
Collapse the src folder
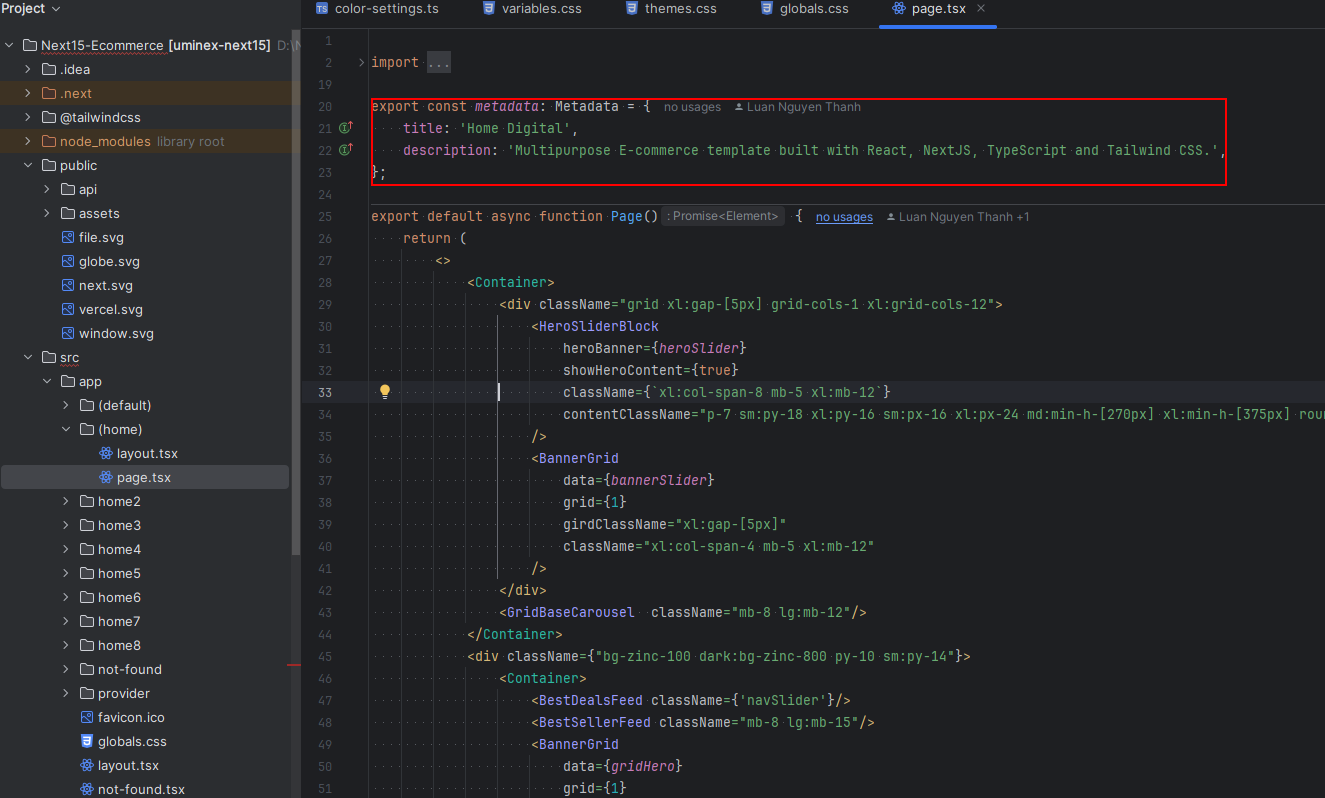(x=28, y=357)
